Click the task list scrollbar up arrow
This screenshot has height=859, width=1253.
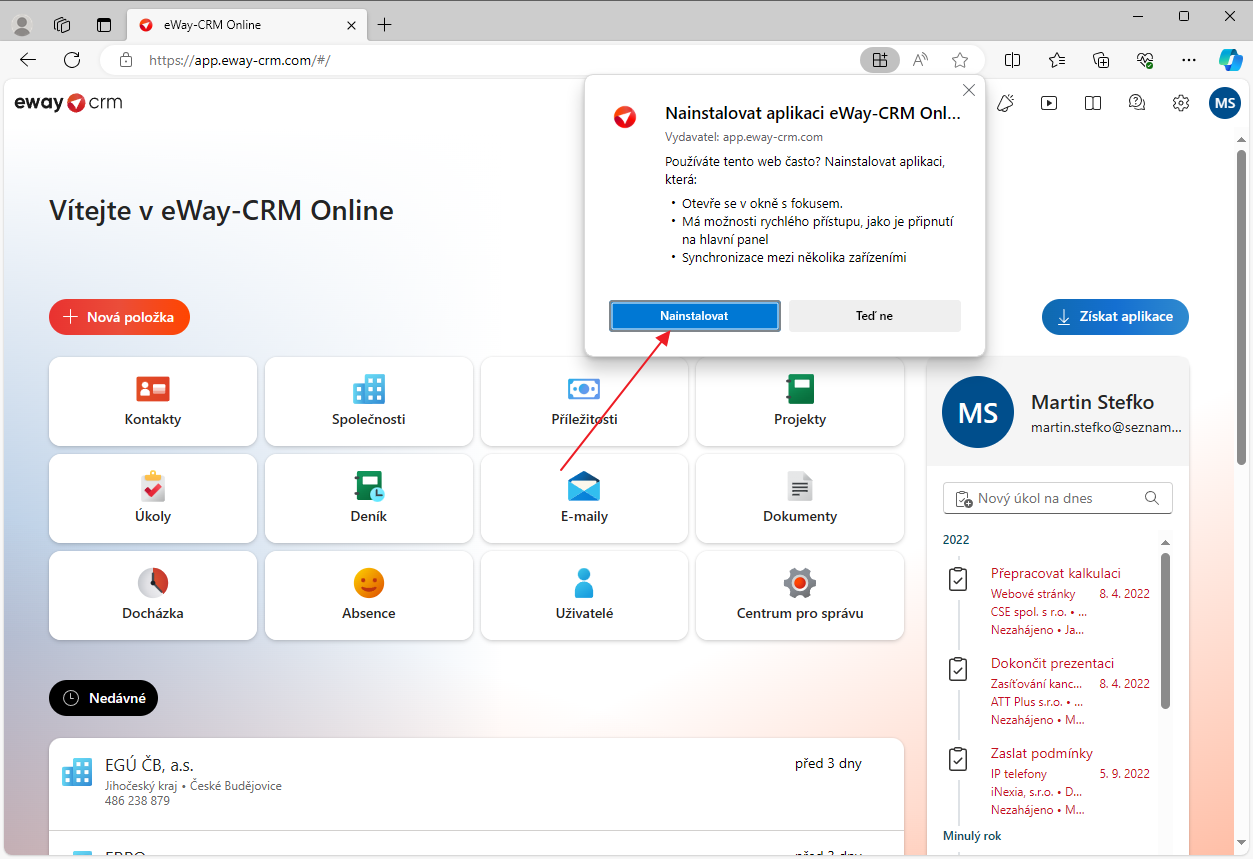click(1165, 542)
